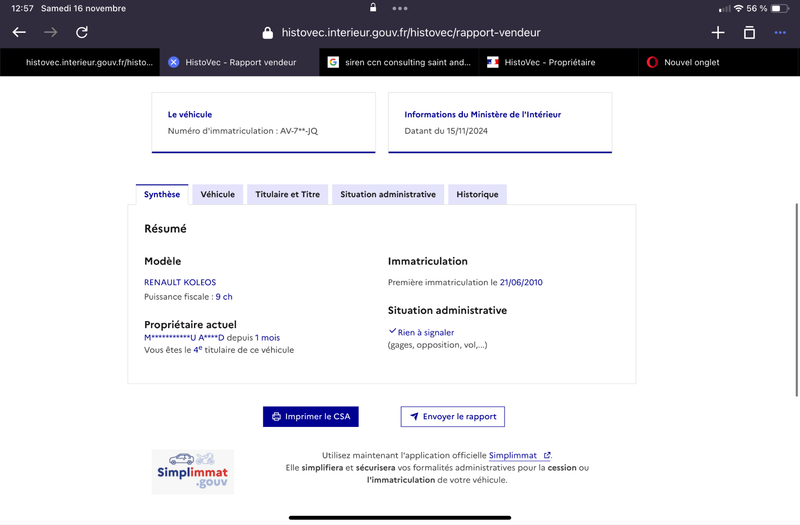Select the Synthèse tab
The image size is (800, 525).
point(162,194)
